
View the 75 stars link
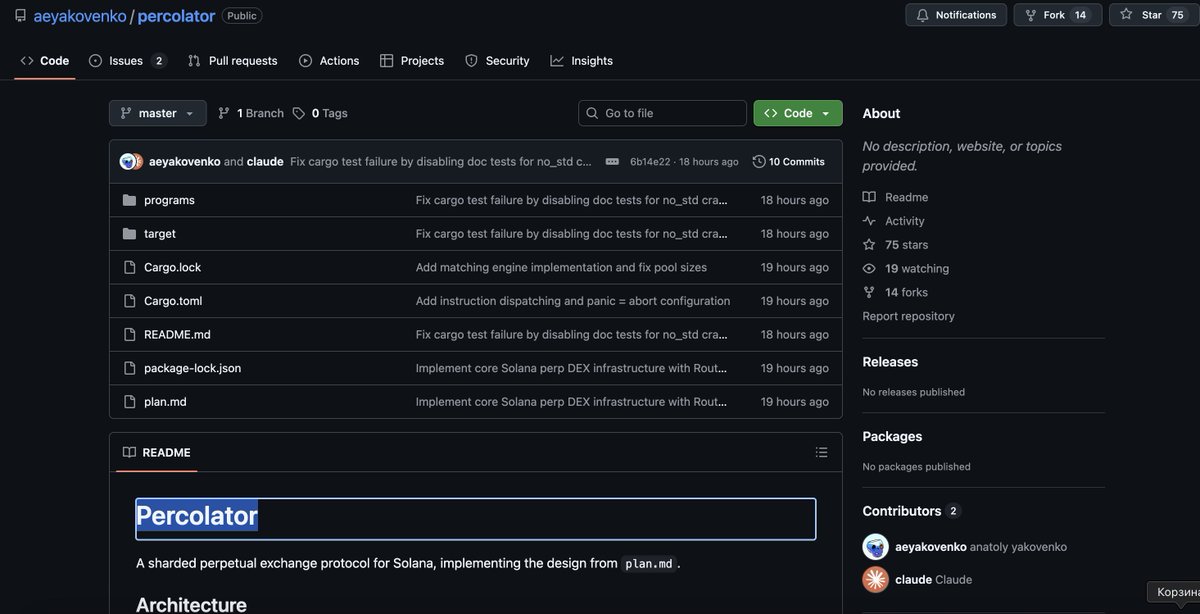point(896,245)
